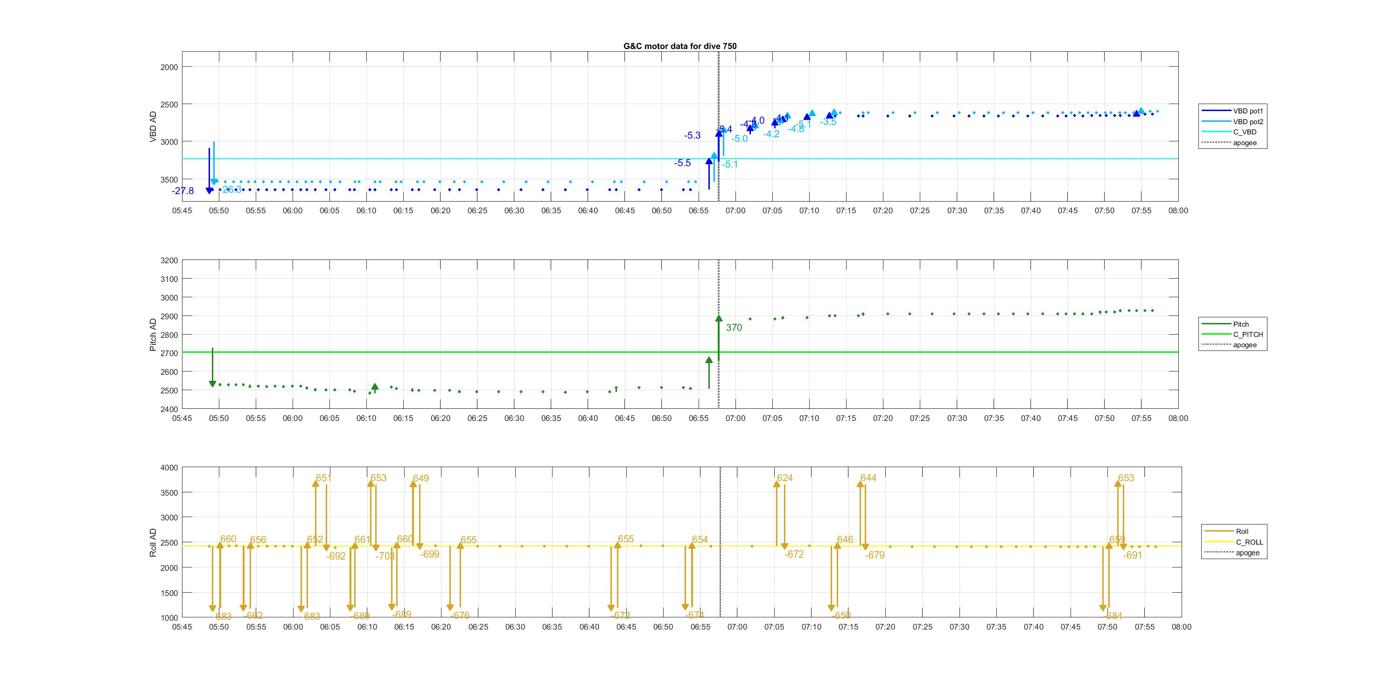
Task: Click the '370' pitch data label
Action: pos(734,327)
